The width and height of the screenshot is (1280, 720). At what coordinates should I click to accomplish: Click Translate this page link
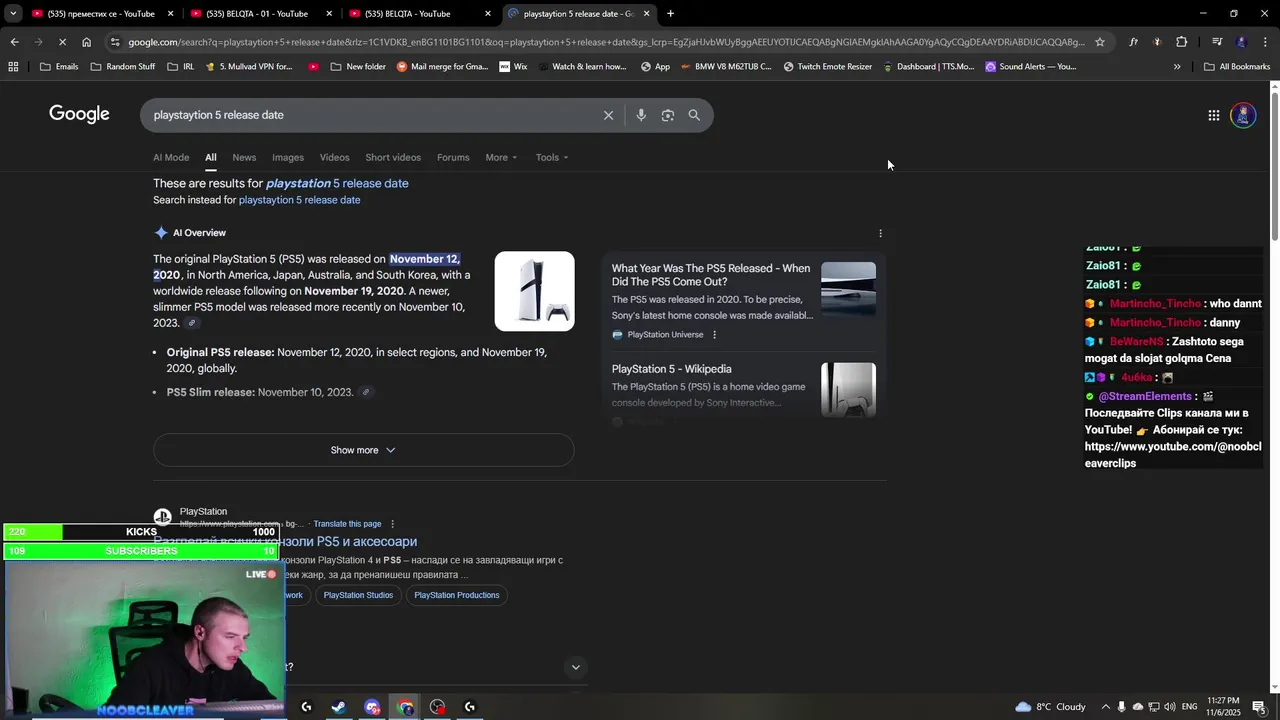coord(347,524)
